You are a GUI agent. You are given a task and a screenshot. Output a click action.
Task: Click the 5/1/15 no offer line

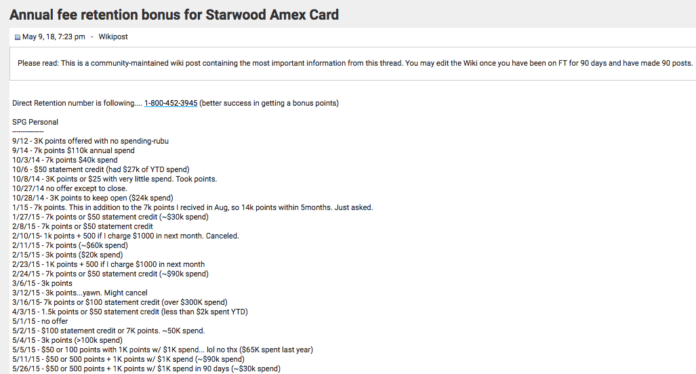click(x=40, y=321)
